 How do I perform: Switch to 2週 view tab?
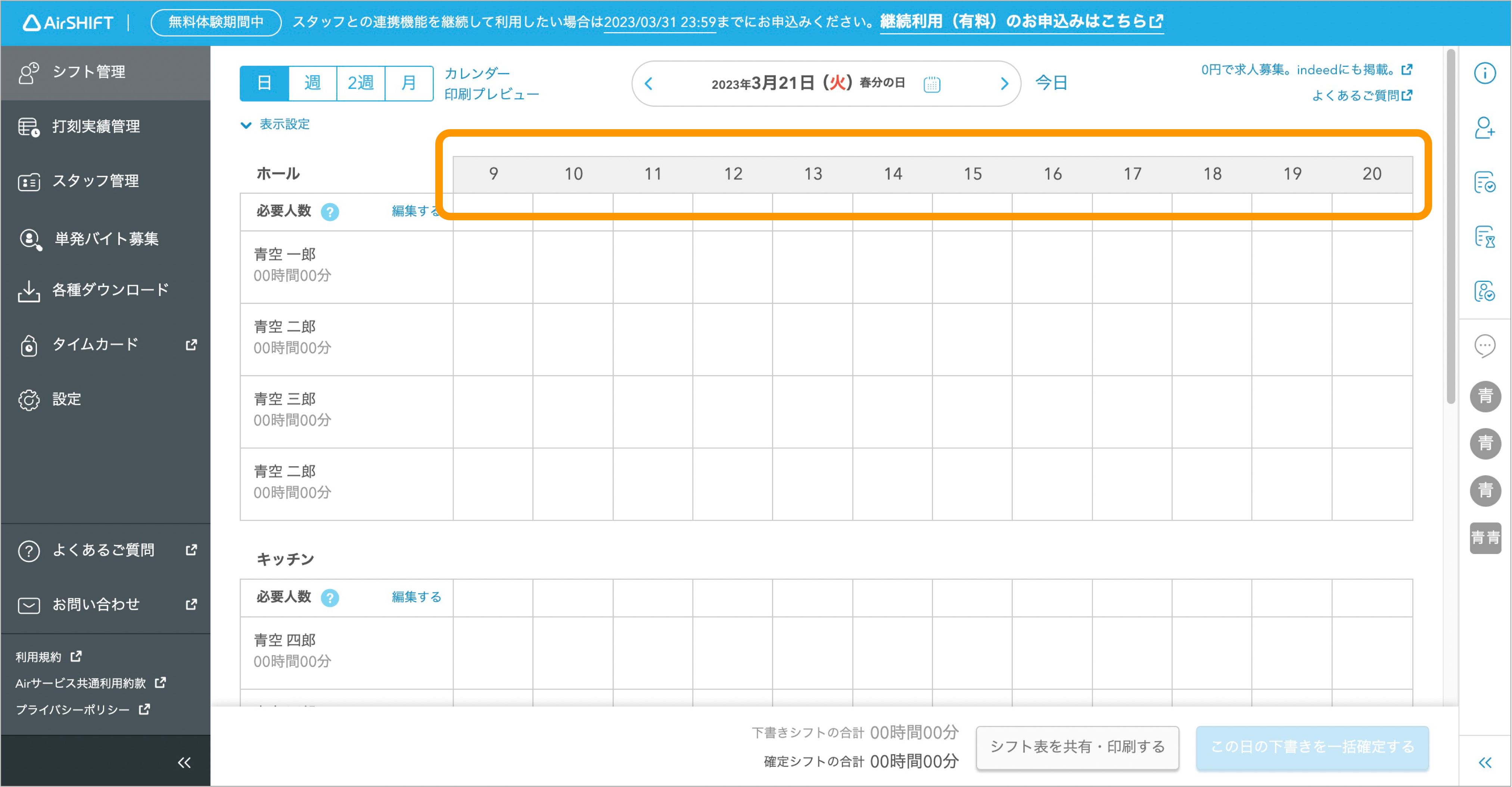click(x=361, y=83)
